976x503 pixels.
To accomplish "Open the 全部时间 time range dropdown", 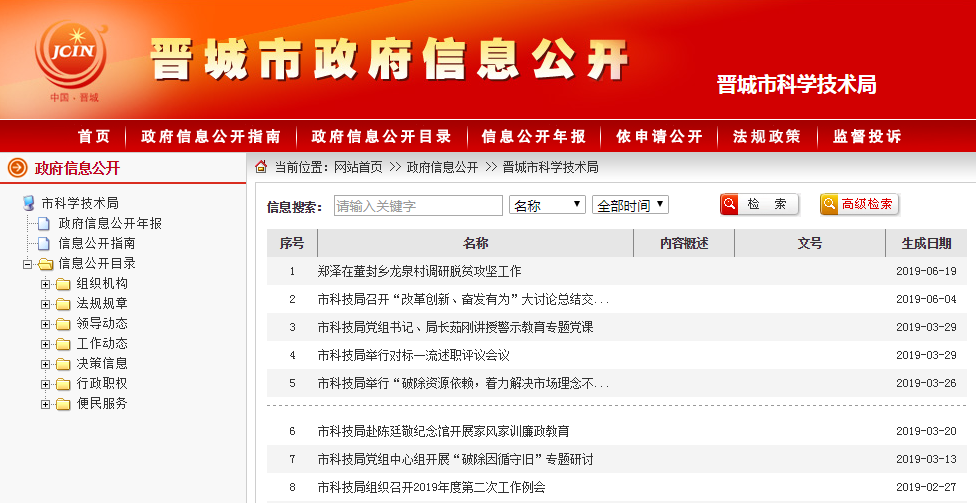I will 630,205.
